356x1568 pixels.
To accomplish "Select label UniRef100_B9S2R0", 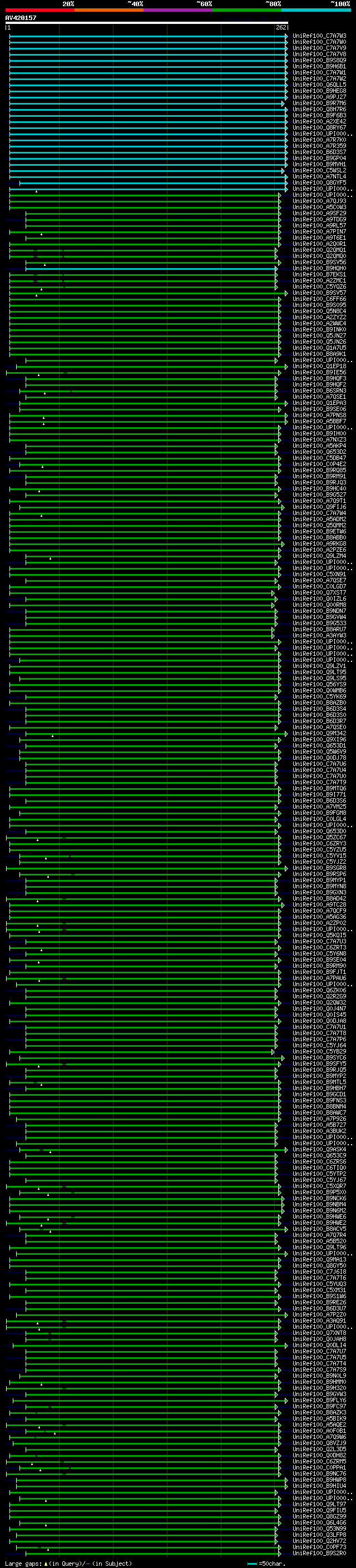I will pyautogui.click(x=319, y=1553).
